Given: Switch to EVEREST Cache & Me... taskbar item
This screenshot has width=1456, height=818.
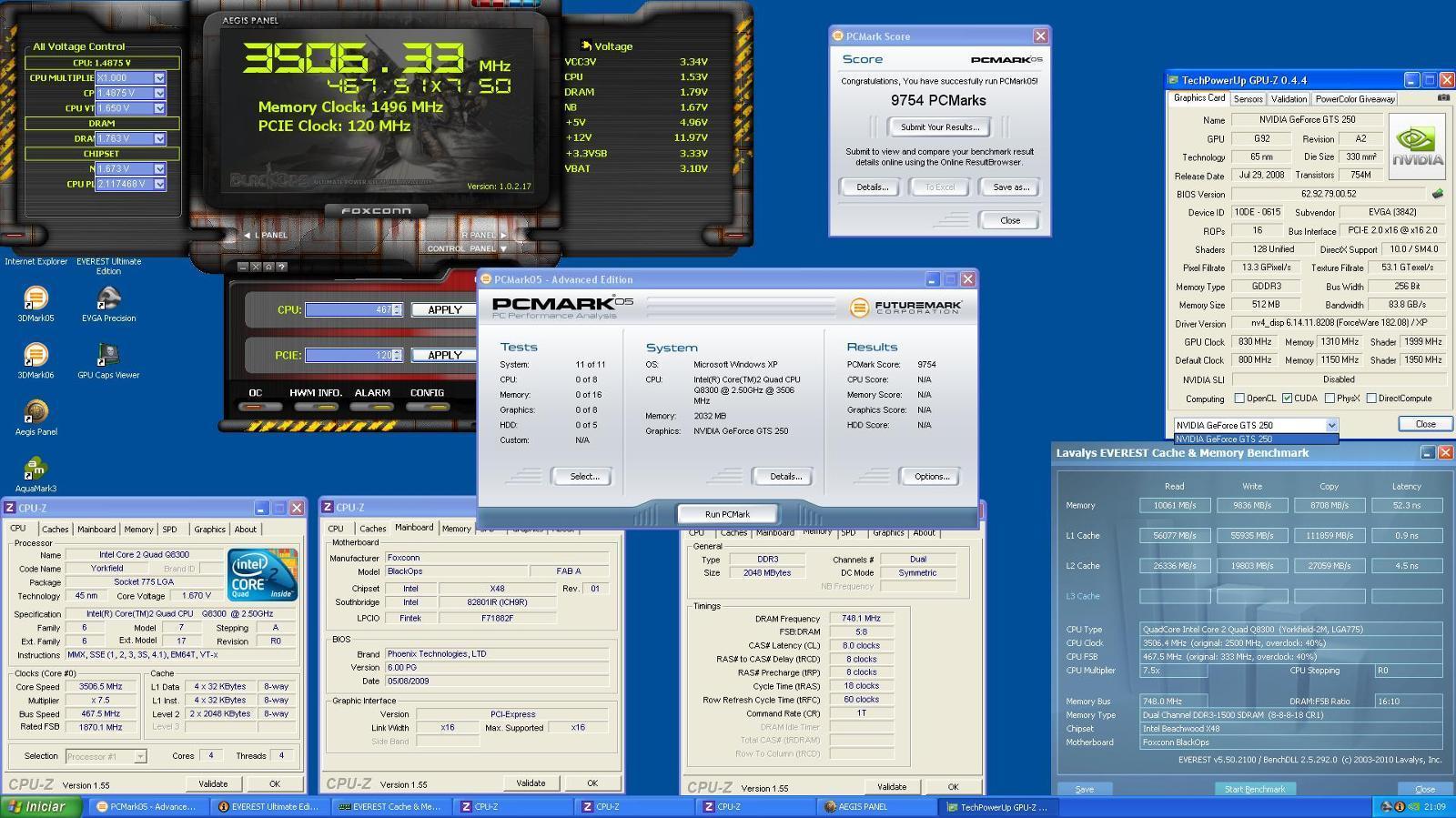Looking at the screenshot, I should (389, 807).
